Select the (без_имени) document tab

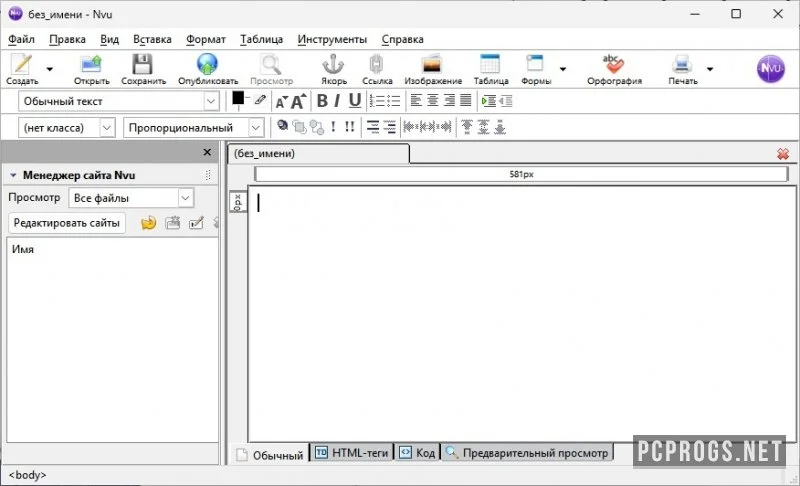(318, 154)
